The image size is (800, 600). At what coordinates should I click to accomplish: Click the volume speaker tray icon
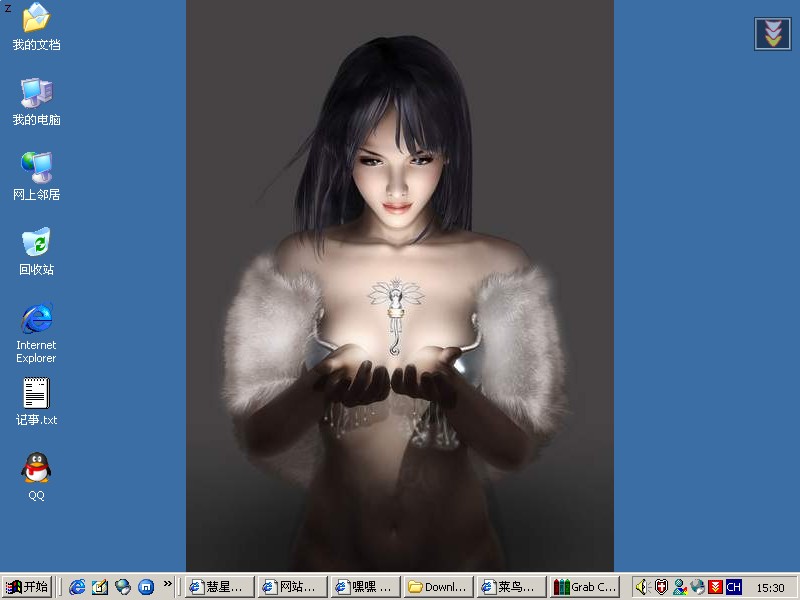(642, 587)
